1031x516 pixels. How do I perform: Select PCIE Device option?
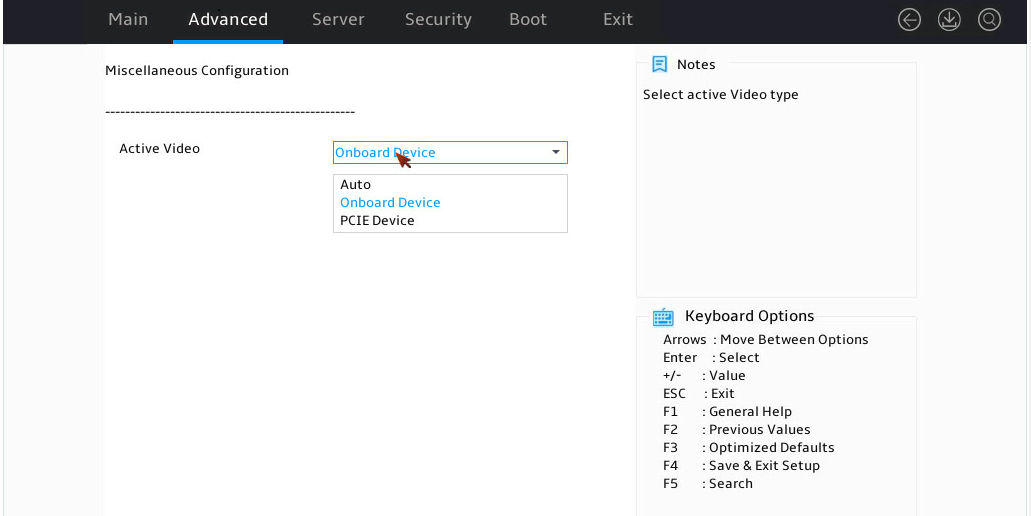(x=377, y=221)
